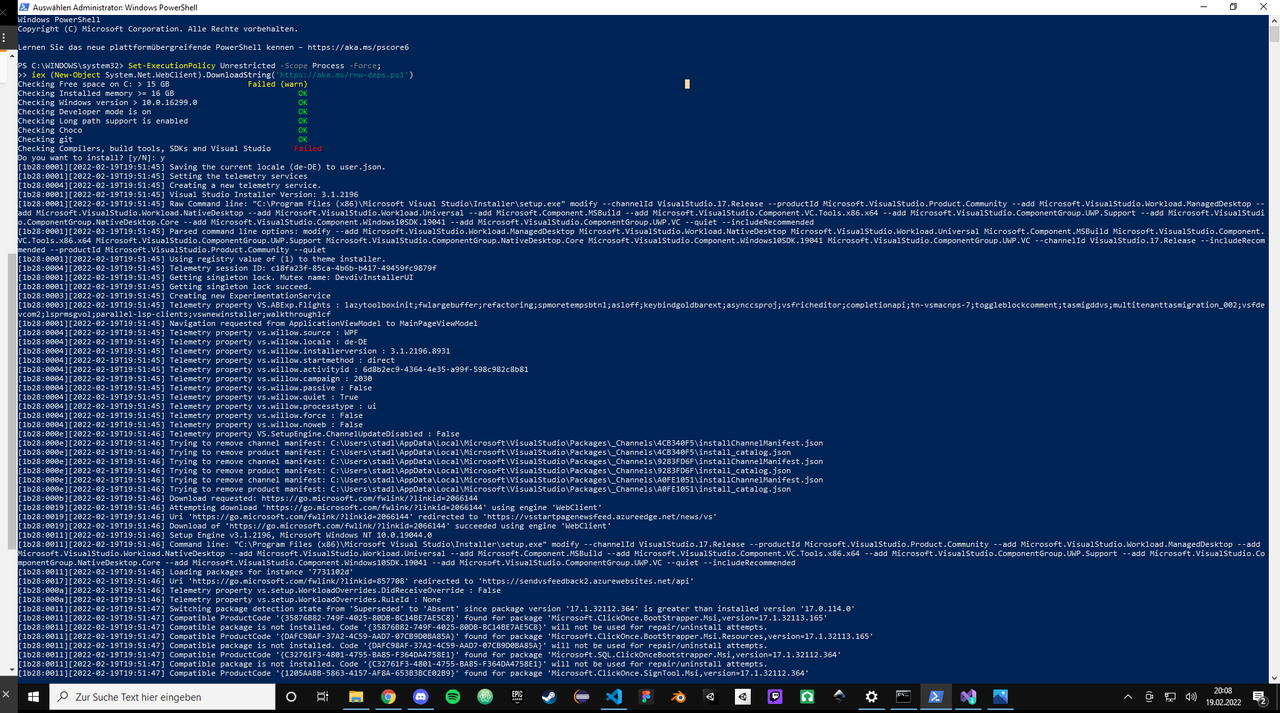Close the Administrator PowerShell window

coord(1265,6)
